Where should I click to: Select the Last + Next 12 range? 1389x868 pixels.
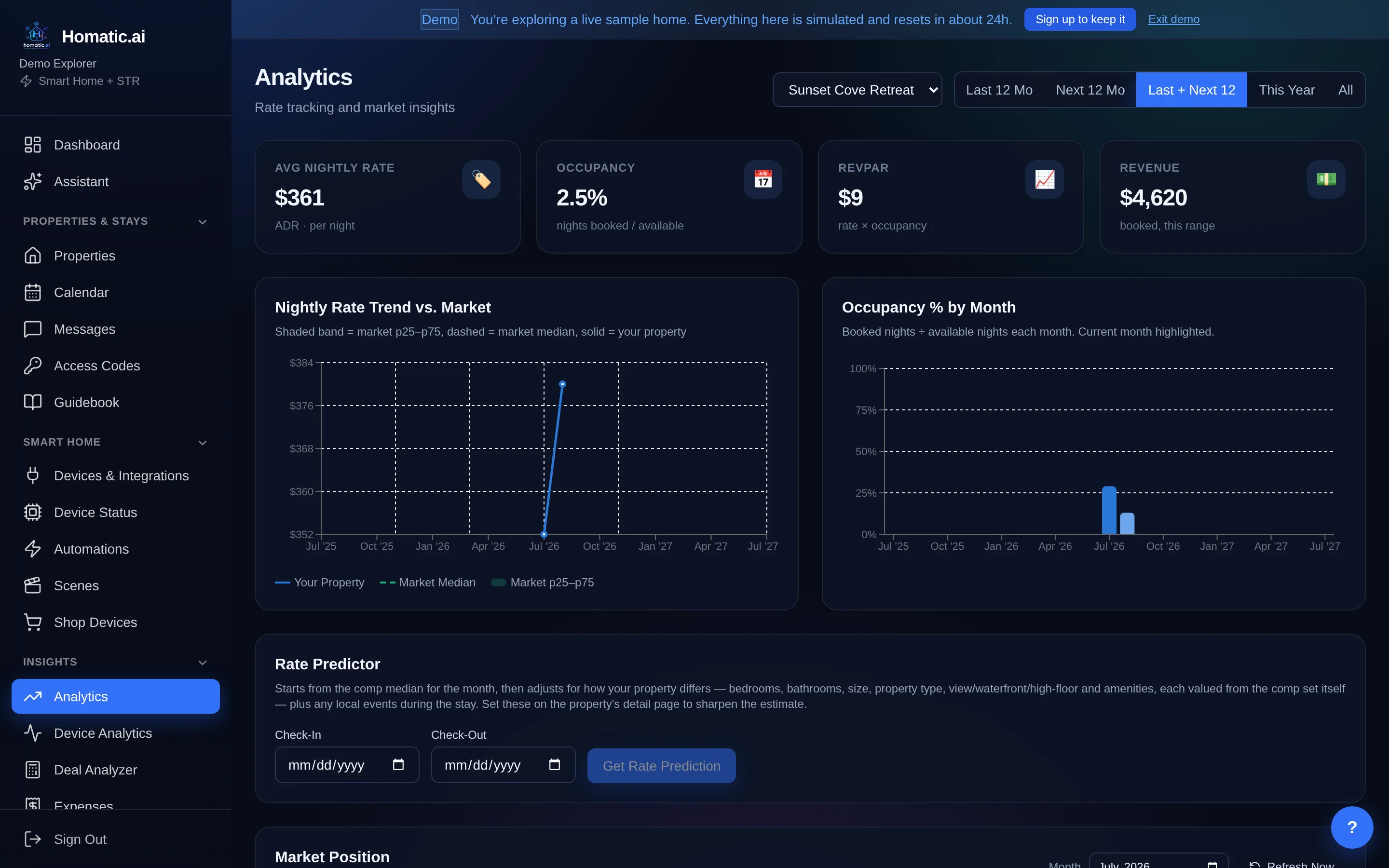tap(1192, 90)
